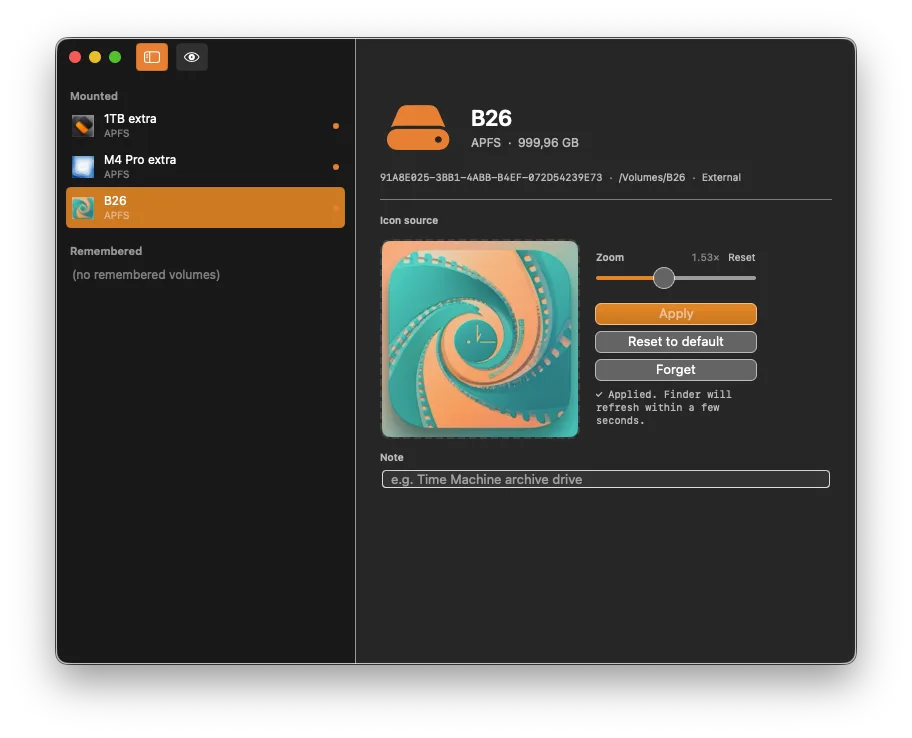Select the 1TB extra volume icon
This screenshot has width=912, height=738.
tap(83, 126)
